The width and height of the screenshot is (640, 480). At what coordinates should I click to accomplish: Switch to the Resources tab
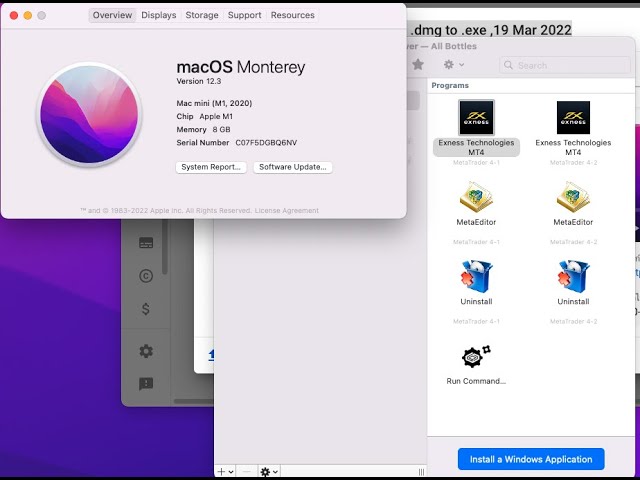pyautogui.click(x=293, y=15)
